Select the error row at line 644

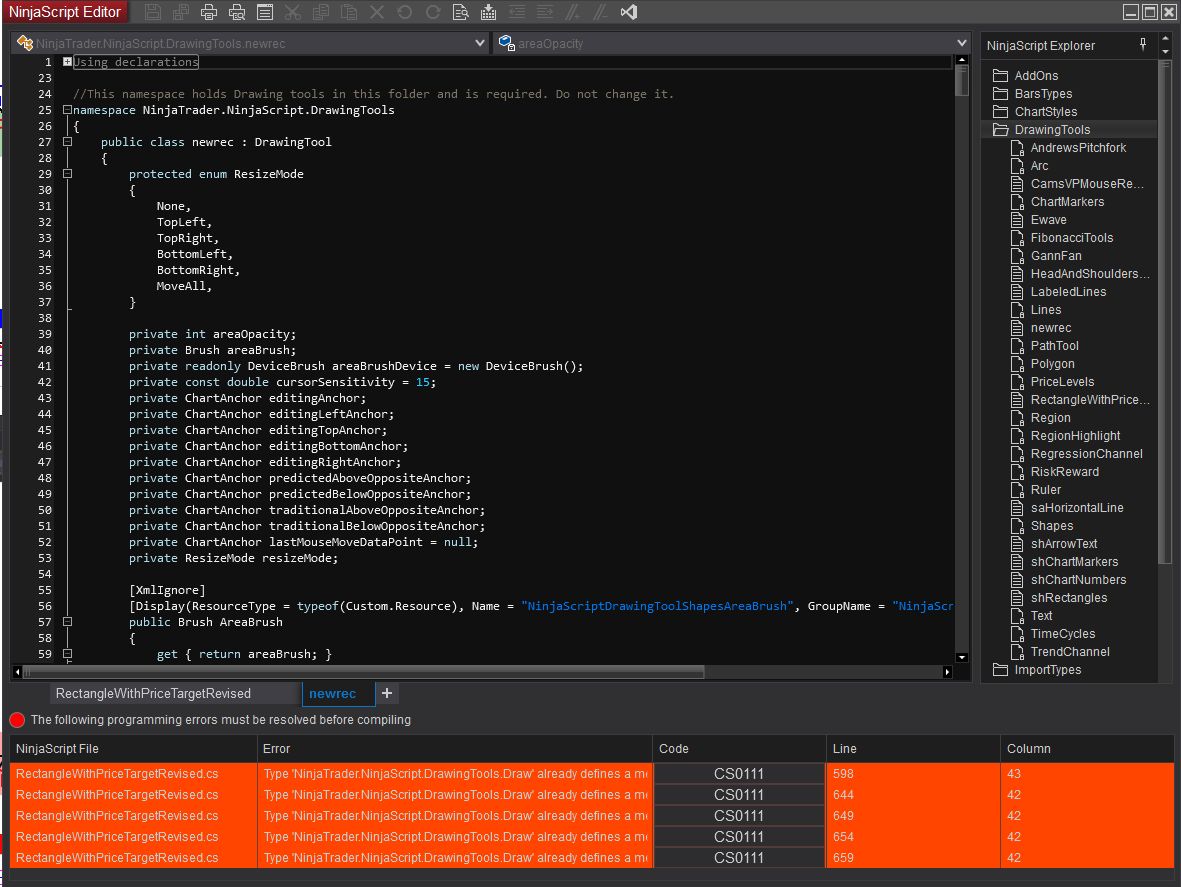(592, 795)
